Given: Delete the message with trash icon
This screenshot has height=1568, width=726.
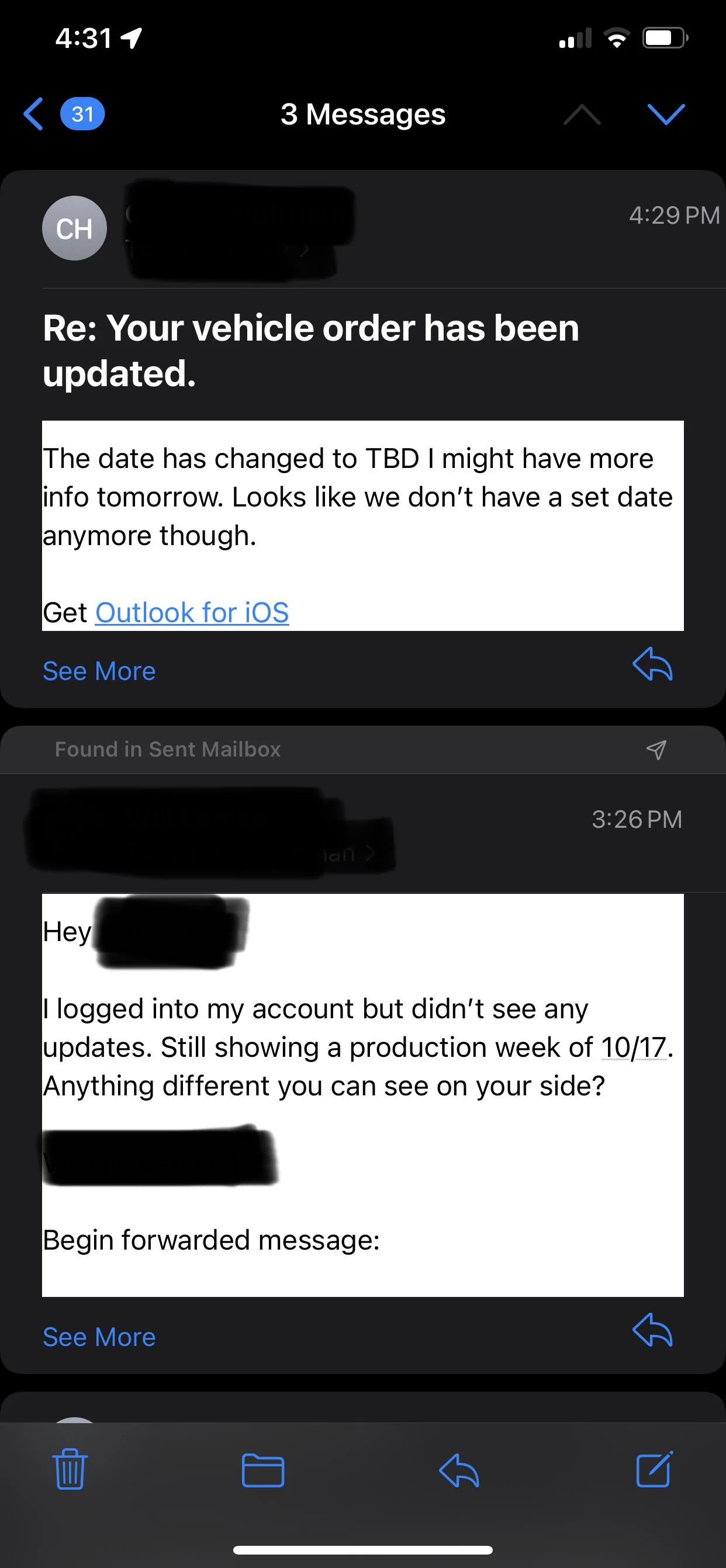Looking at the screenshot, I should coord(70,1469).
